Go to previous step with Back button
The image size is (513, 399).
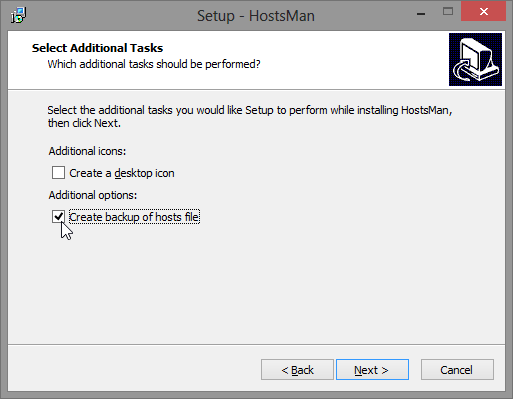coord(297,370)
